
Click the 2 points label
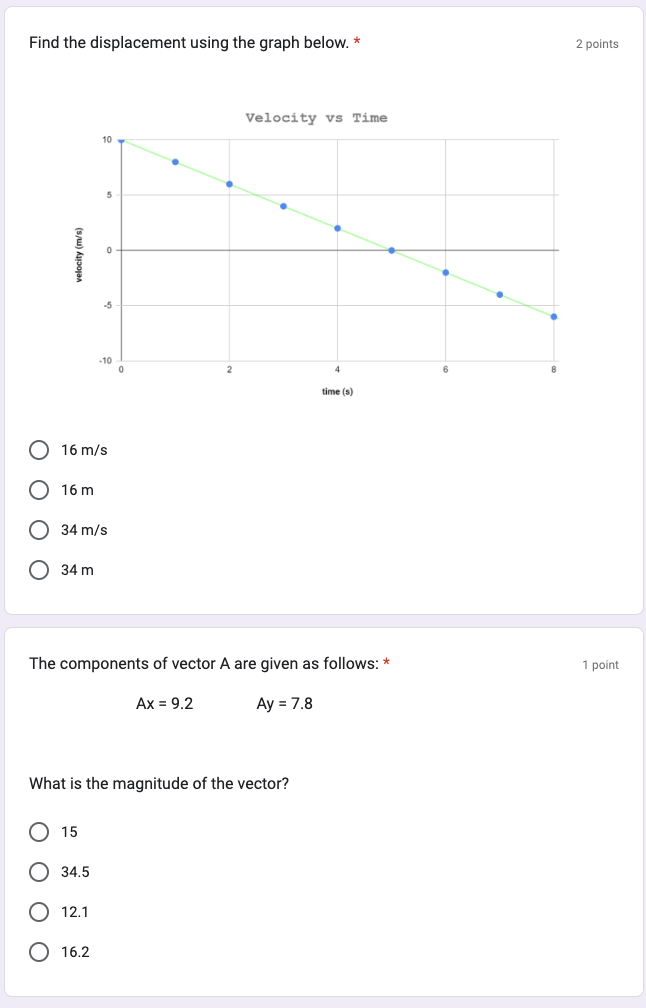click(x=597, y=43)
